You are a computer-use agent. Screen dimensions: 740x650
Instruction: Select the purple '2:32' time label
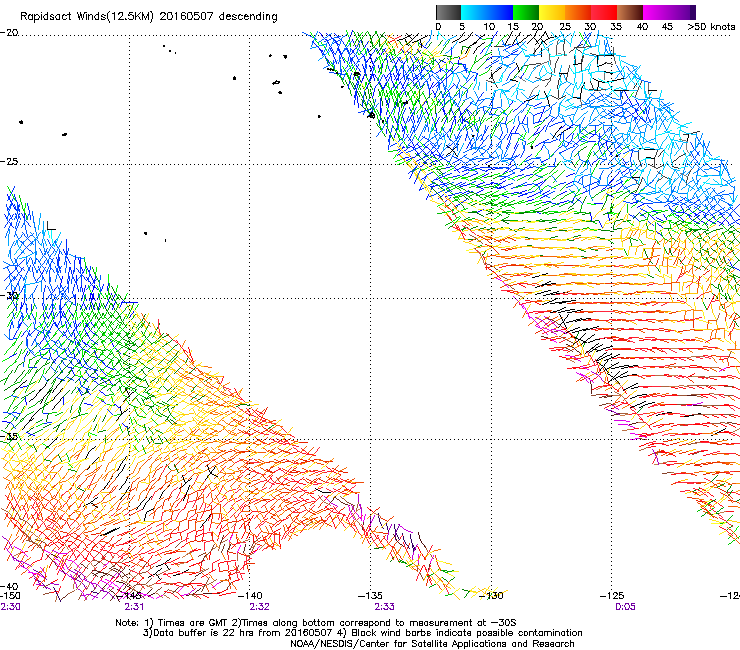(x=260, y=607)
